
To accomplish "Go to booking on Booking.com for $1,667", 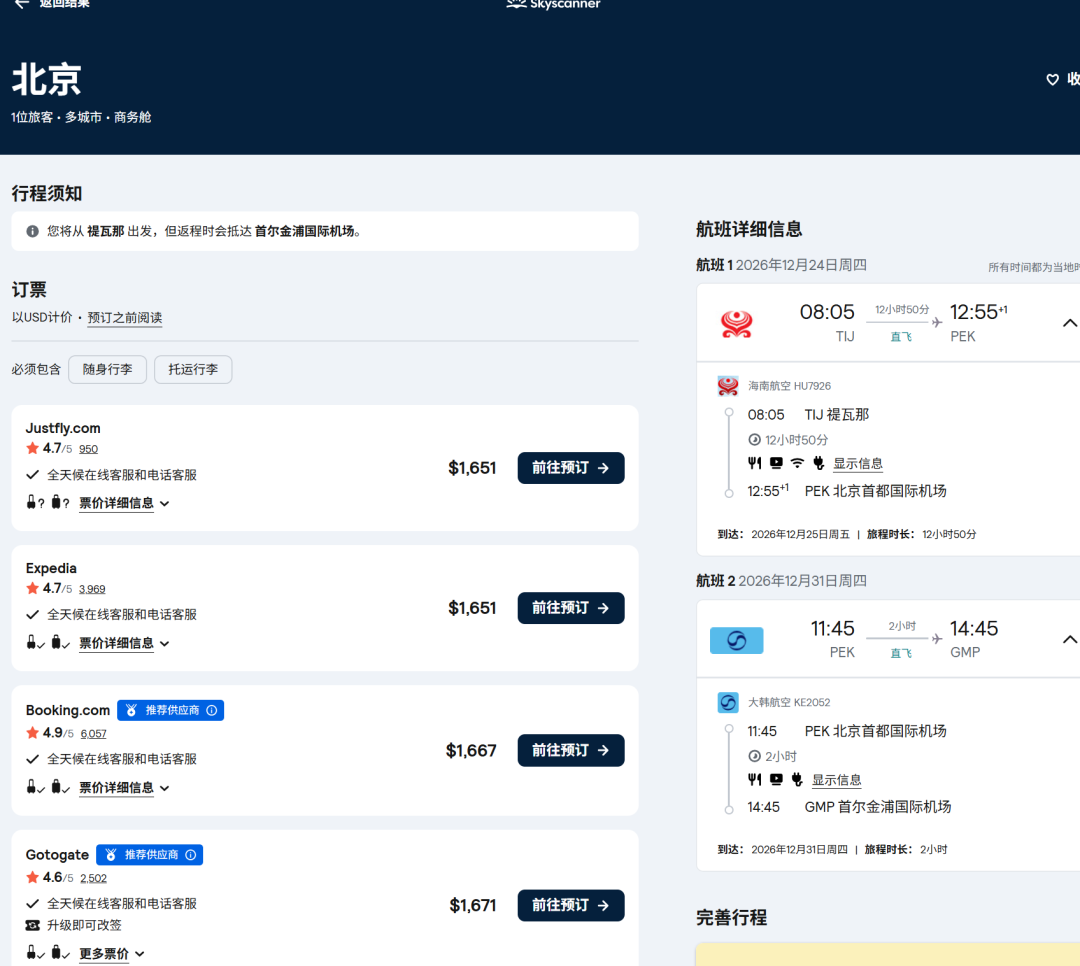I will tap(571, 750).
